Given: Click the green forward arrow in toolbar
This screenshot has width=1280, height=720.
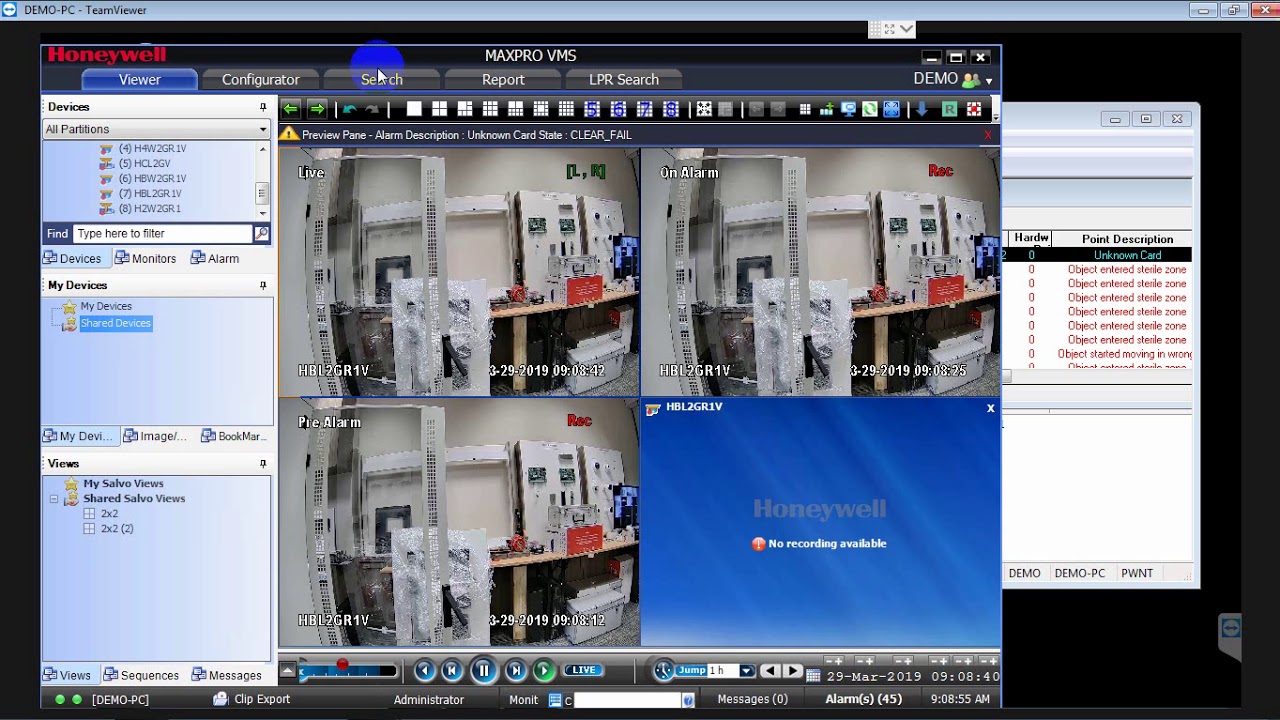Looking at the screenshot, I should click(317, 109).
